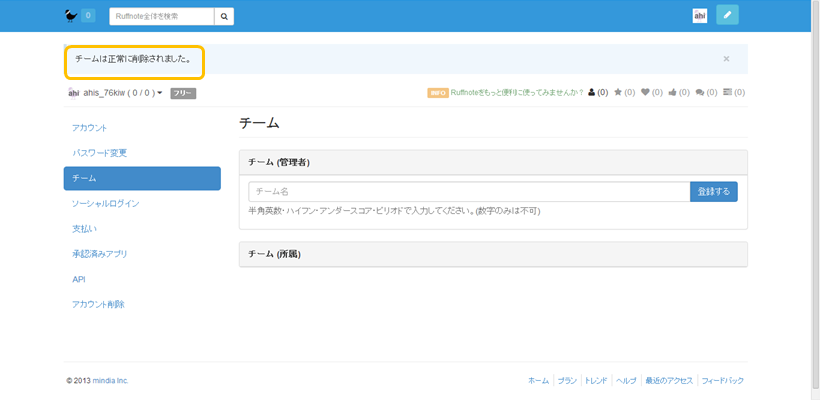Open the ahi avatar in top bar
Screen dimensions: 820x400
tap(700, 15)
